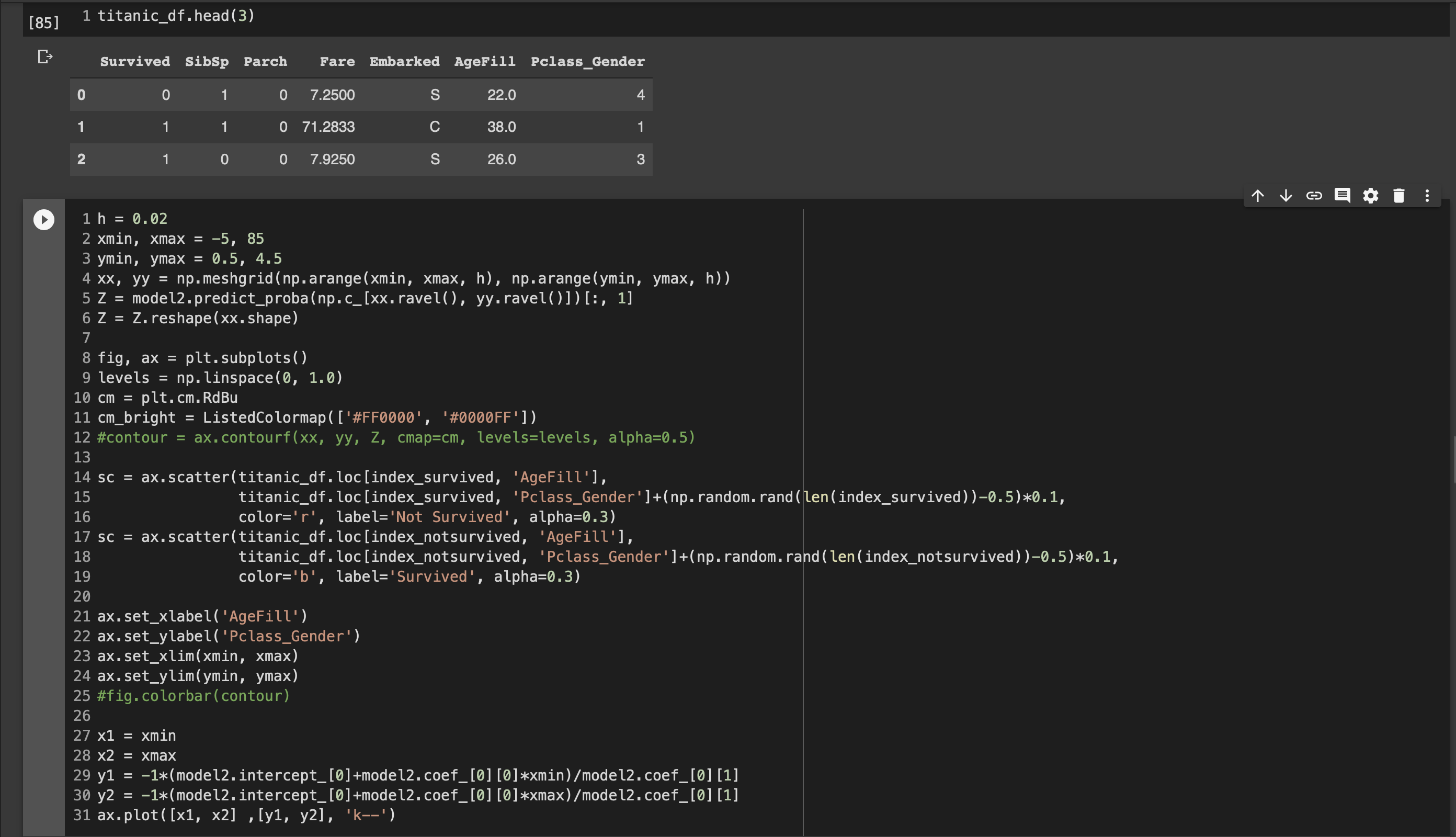Click the ax.set_ylim line
Image resolution: width=1456 pixels, height=837 pixels.
[x=198, y=676]
